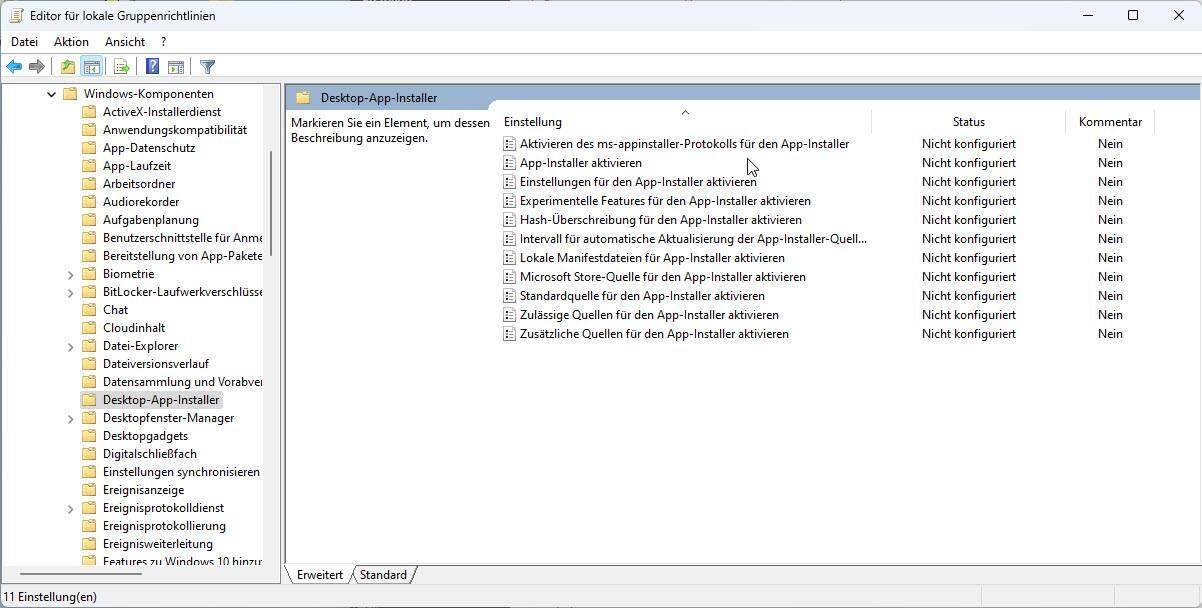
Task: Toggle the action pane toolbar icon
Action: (x=176, y=67)
